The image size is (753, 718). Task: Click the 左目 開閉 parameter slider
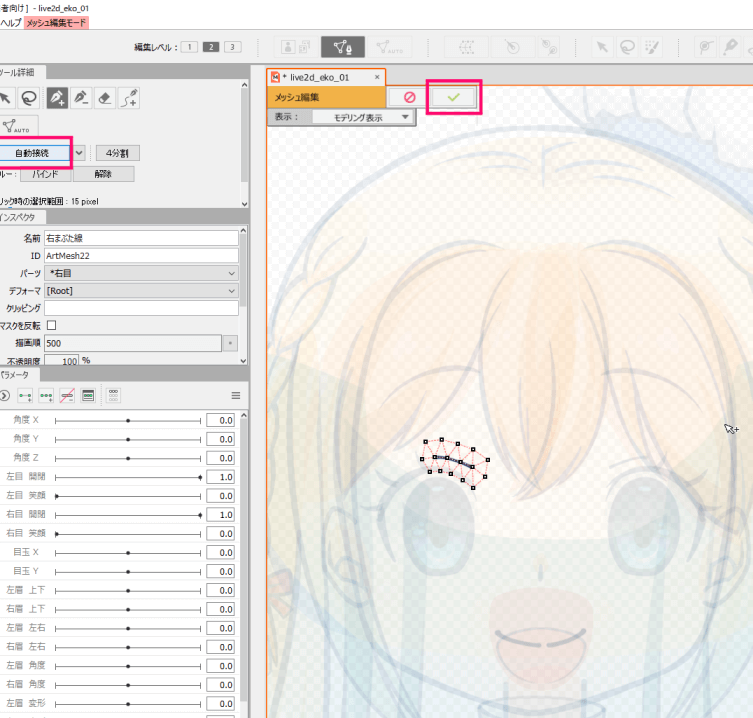tap(128, 477)
